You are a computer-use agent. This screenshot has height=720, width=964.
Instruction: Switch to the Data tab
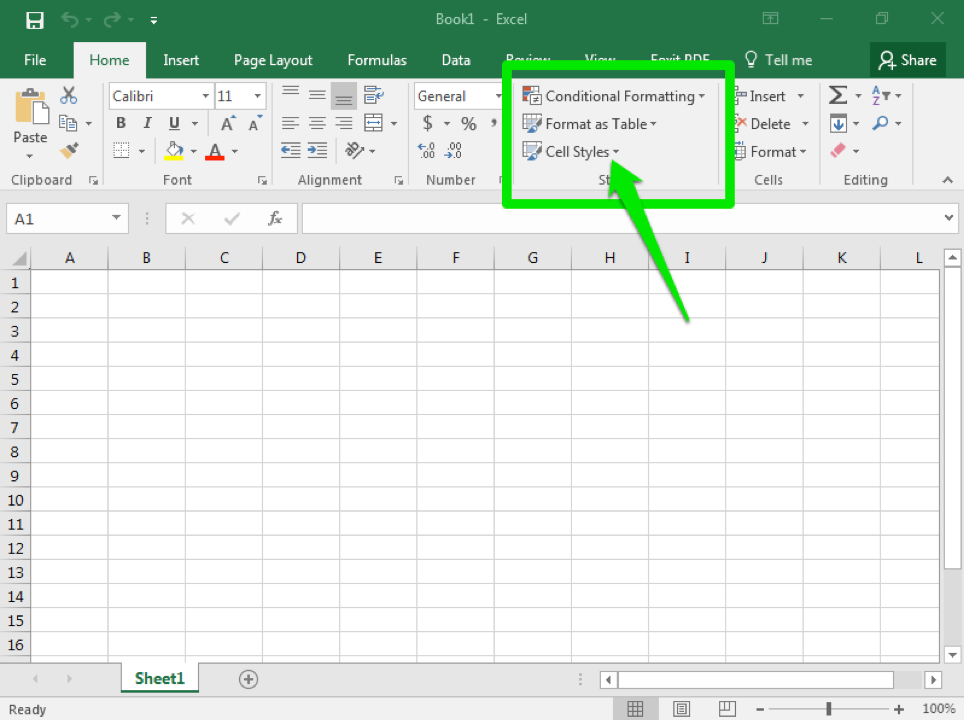pos(456,60)
